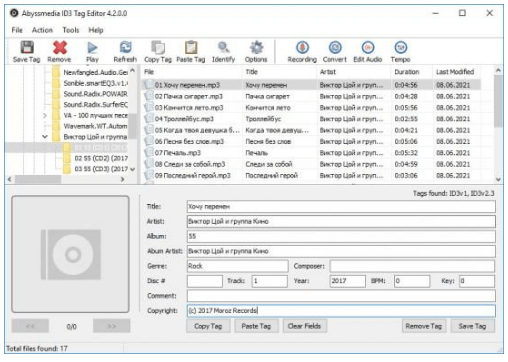Viewport: 508px width, 362px height.
Task: Click the empty Composer field
Action: (x=412, y=266)
